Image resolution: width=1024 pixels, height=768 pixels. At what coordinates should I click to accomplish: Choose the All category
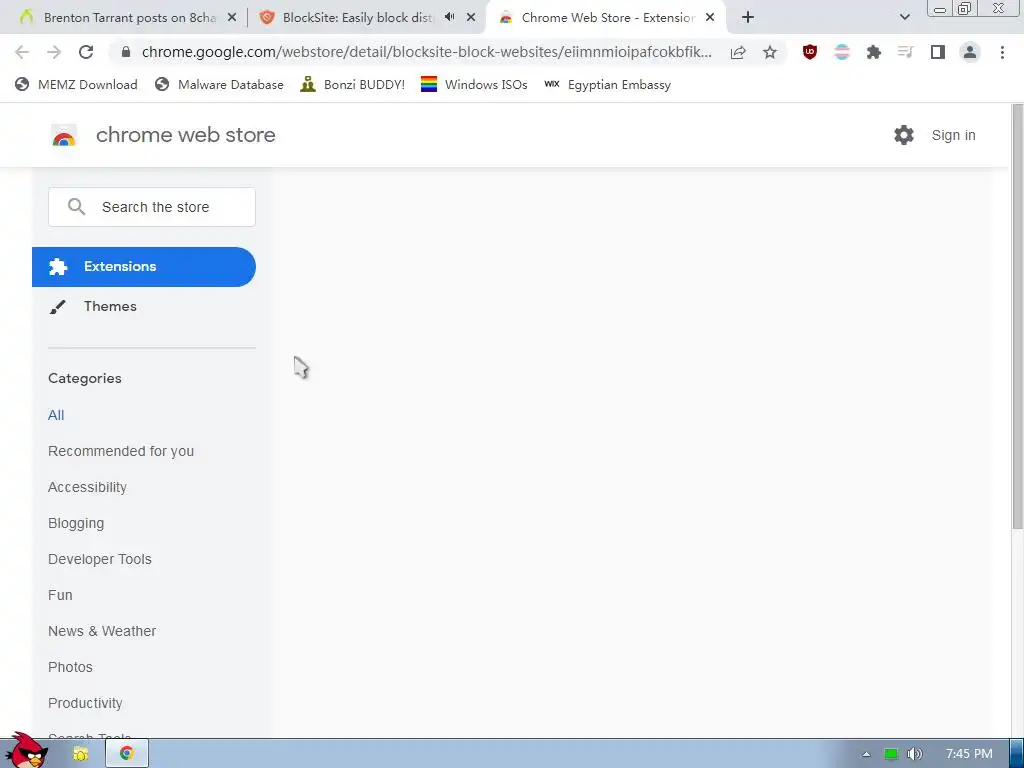click(x=56, y=415)
